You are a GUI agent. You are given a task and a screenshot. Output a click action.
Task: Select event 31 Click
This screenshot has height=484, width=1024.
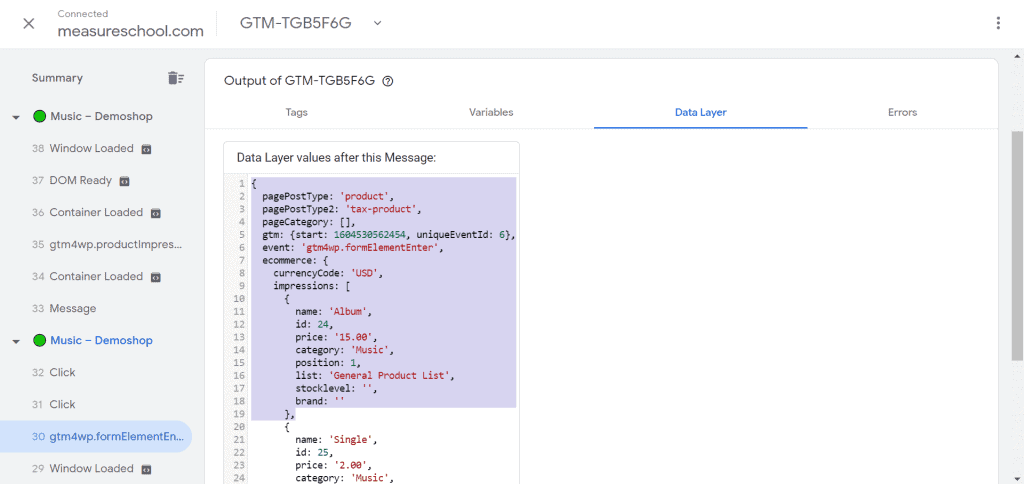click(54, 404)
